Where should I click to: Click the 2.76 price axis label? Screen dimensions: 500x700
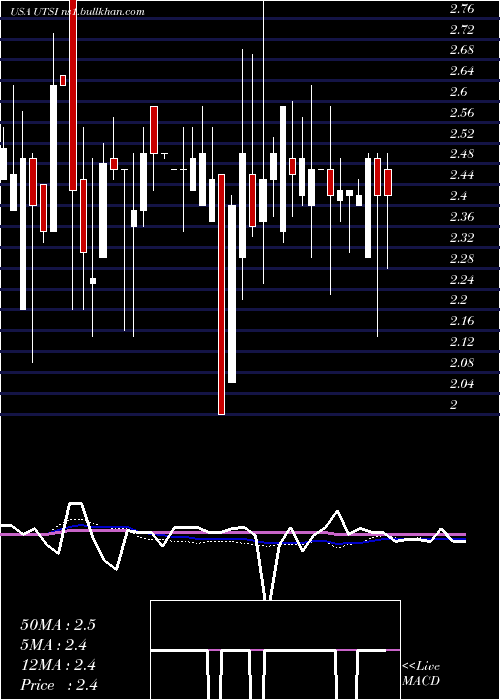[x=462, y=9]
